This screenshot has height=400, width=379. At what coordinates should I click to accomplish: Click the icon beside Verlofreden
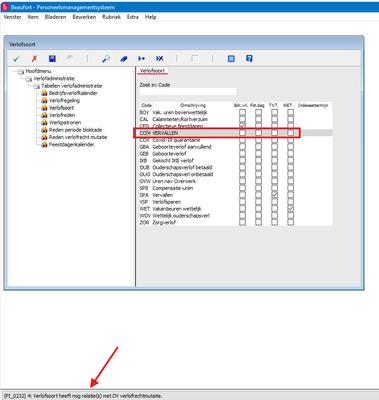coord(44,115)
